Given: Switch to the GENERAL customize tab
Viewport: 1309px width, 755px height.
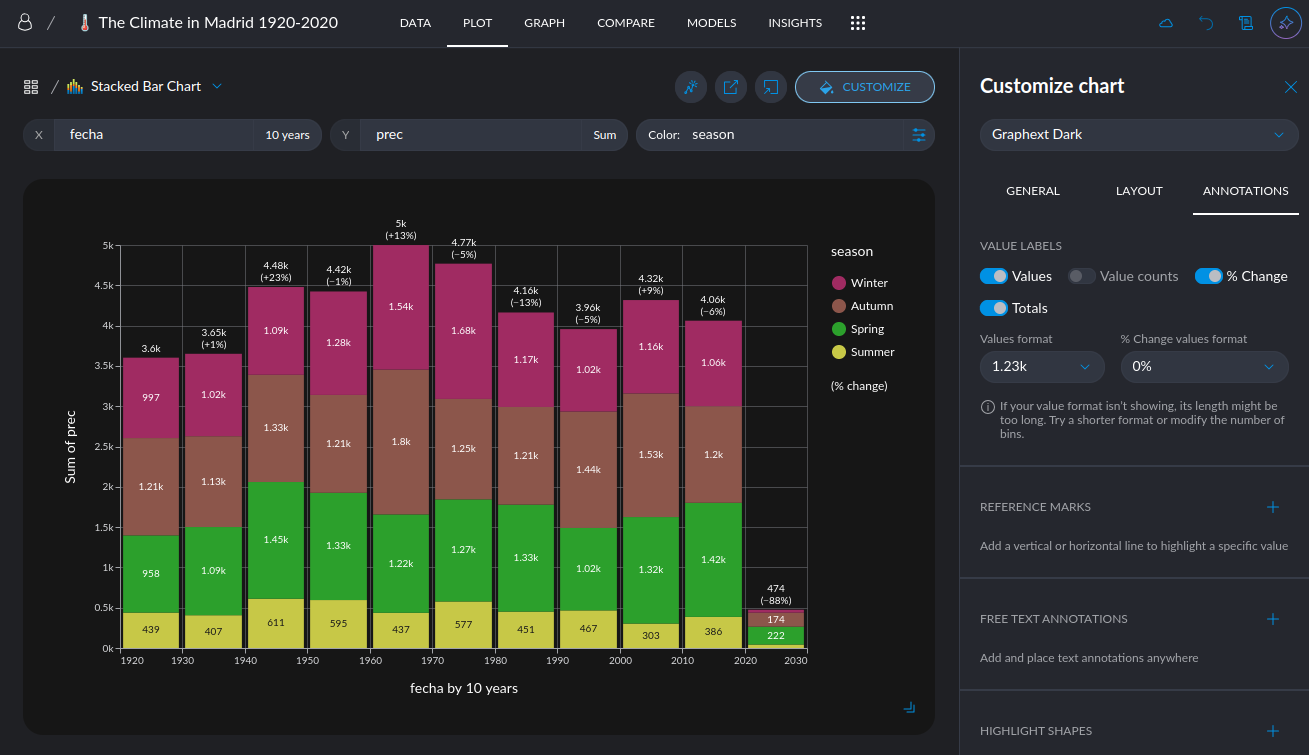Looking at the screenshot, I should pos(1033,191).
